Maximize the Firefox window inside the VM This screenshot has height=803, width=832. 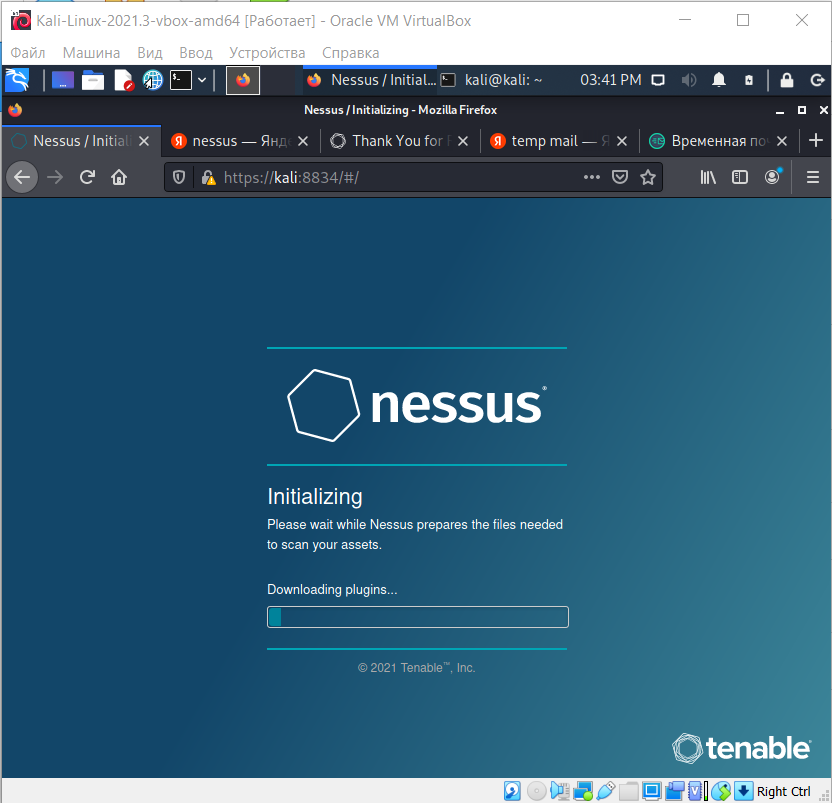pyautogui.click(x=802, y=110)
